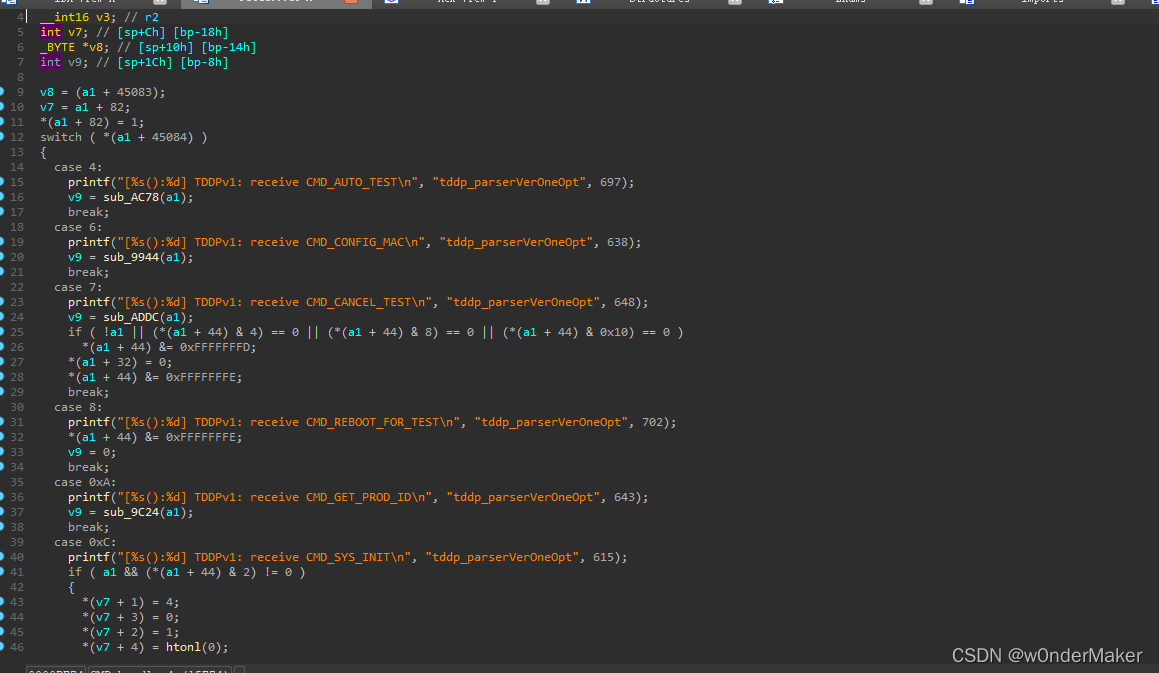
Task: Open function sub_9944 on line 20
Action: click(130, 257)
